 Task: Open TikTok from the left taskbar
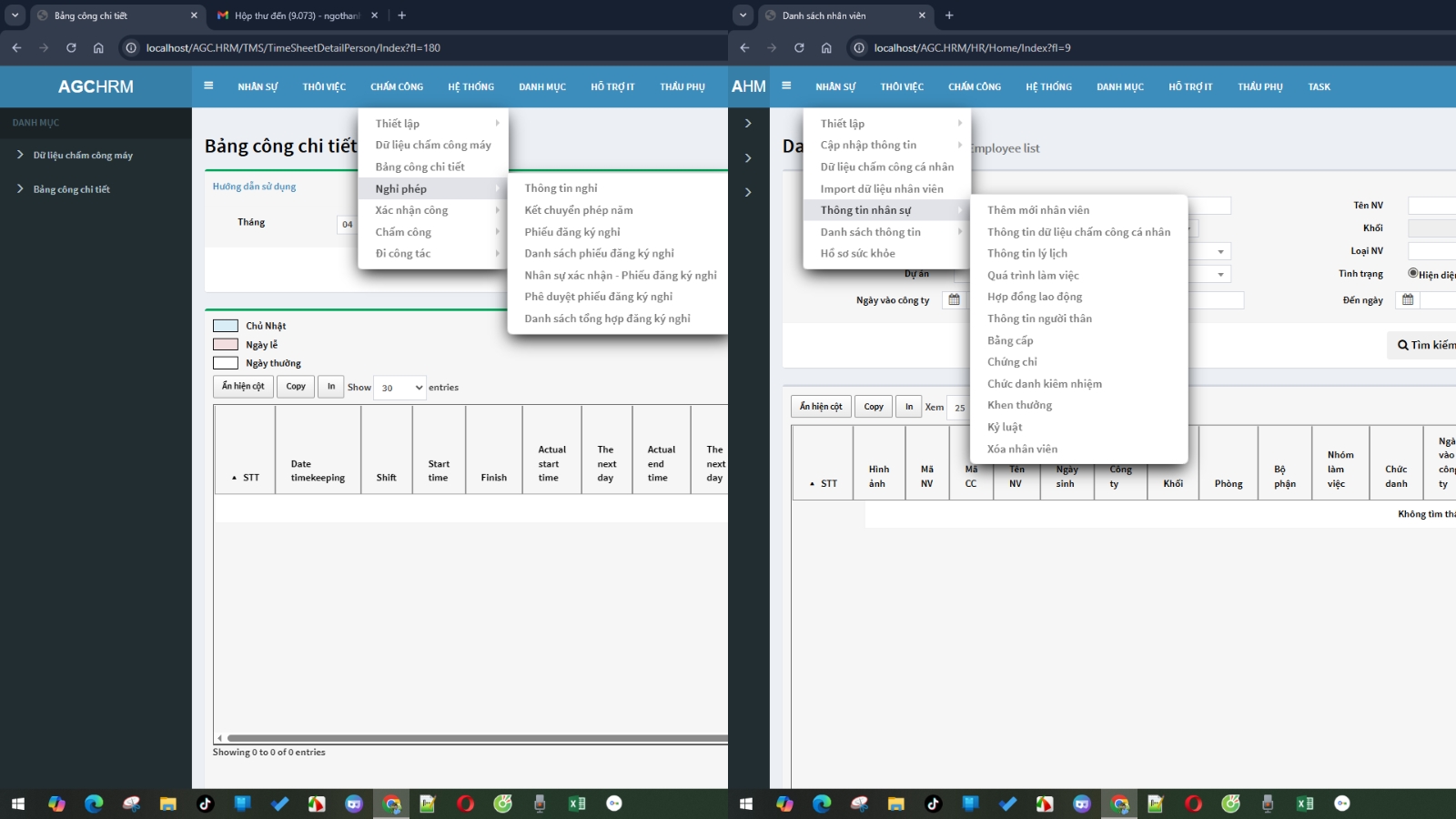pos(205,804)
